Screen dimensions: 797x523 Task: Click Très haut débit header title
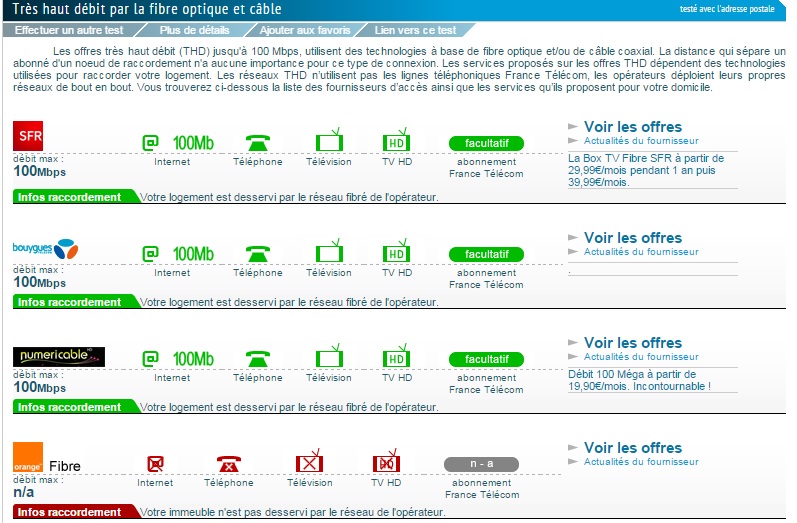pos(147,9)
